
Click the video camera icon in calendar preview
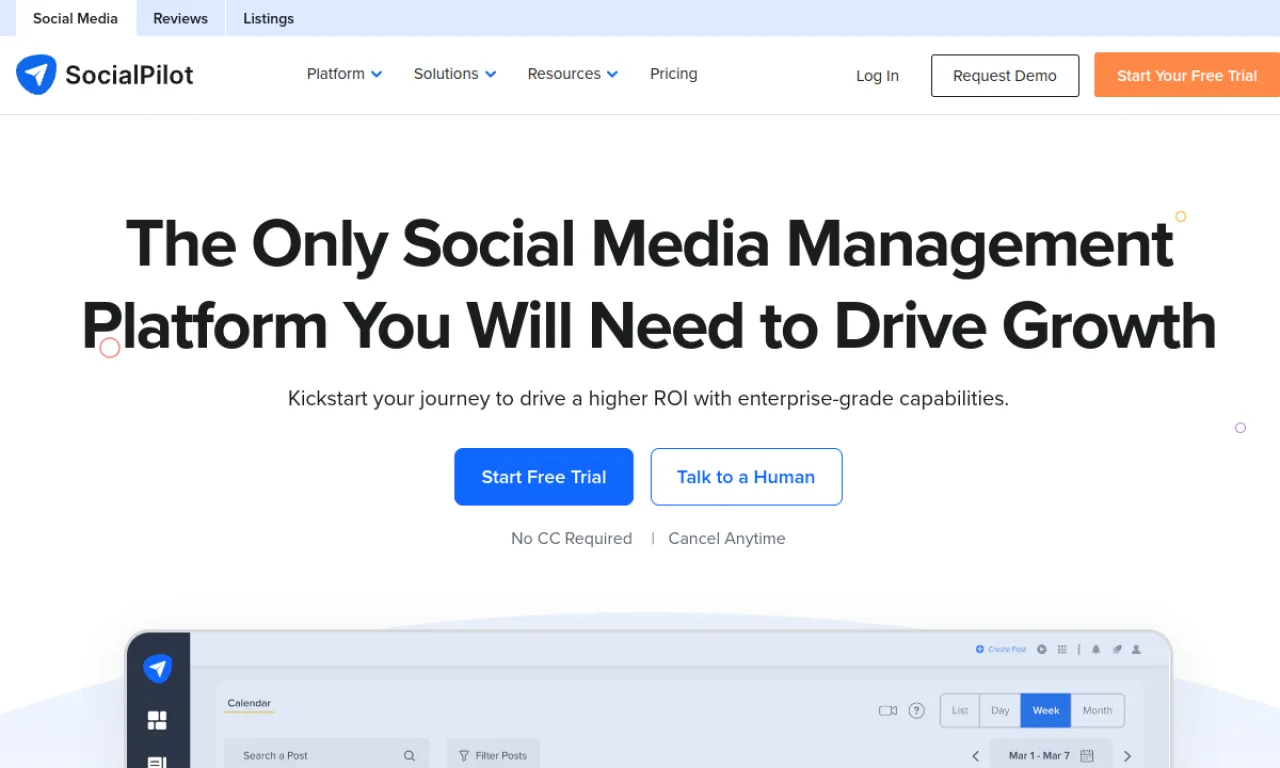click(888, 710)
